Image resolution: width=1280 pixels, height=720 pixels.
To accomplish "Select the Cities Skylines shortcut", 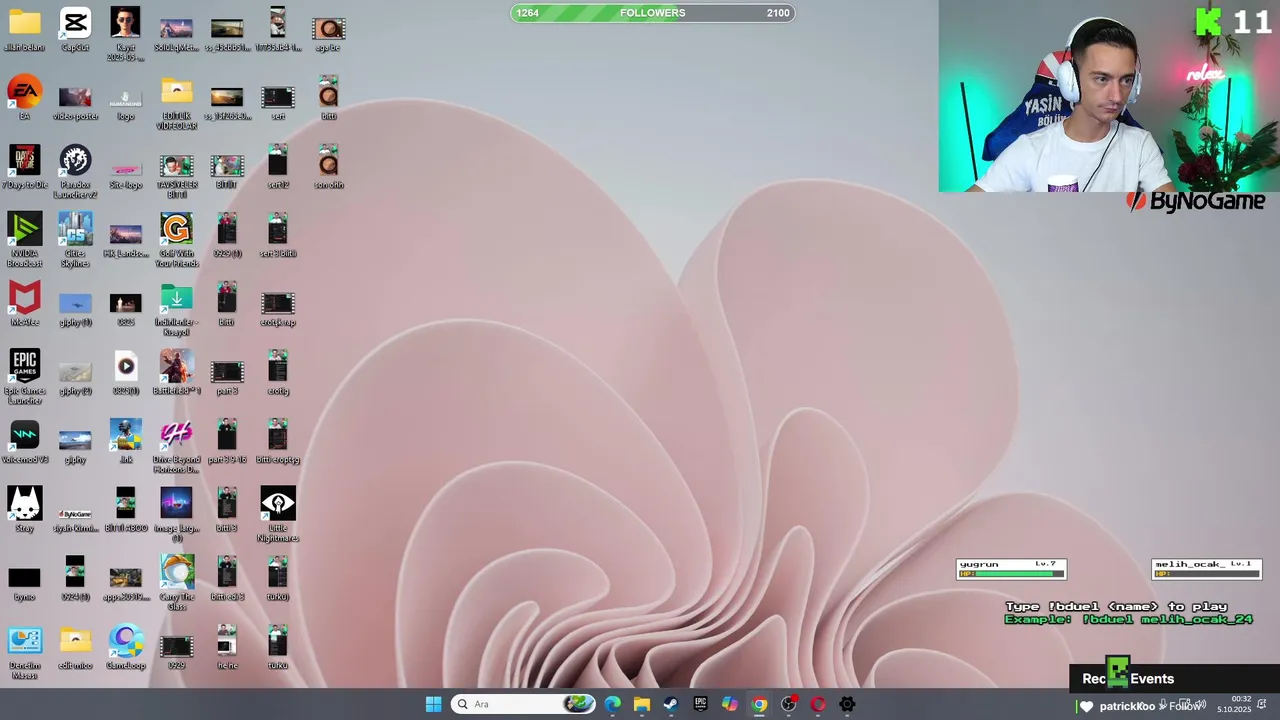I will pos(75,240).
